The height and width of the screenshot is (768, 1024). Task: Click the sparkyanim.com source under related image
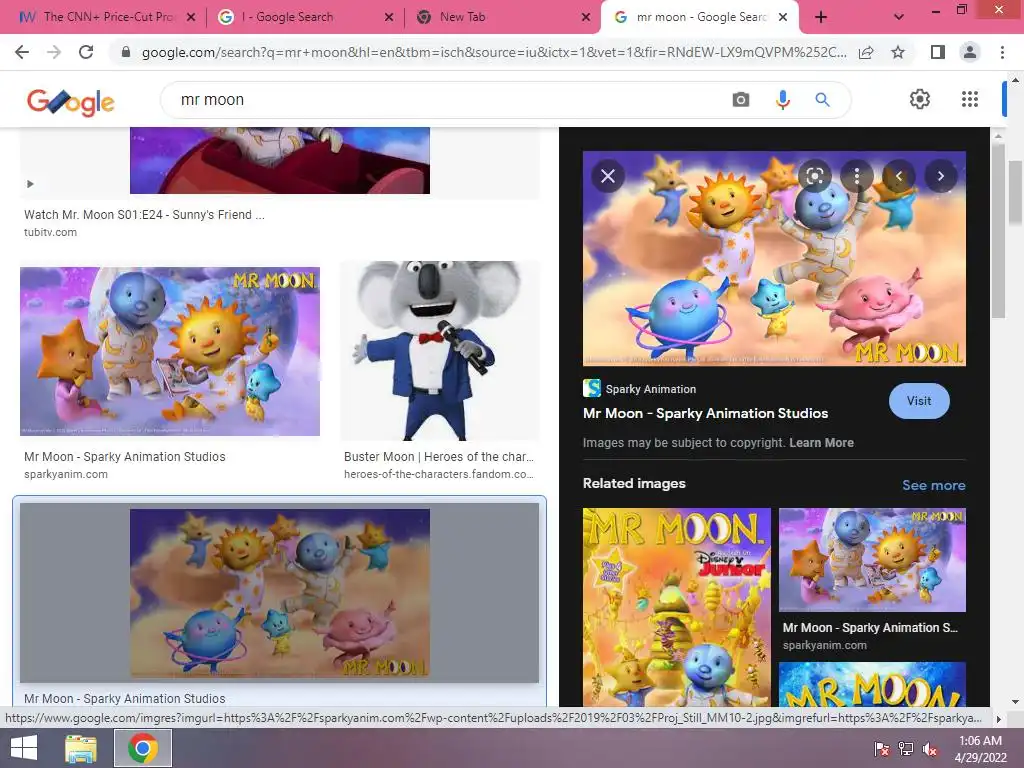coord(824,645)
